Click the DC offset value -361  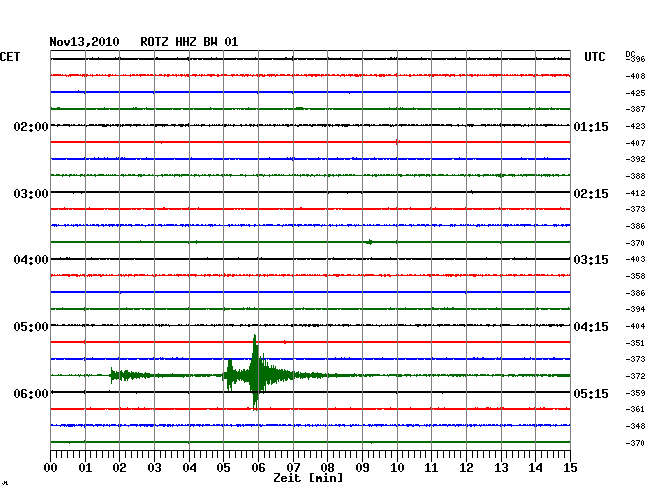click(635, 409)
